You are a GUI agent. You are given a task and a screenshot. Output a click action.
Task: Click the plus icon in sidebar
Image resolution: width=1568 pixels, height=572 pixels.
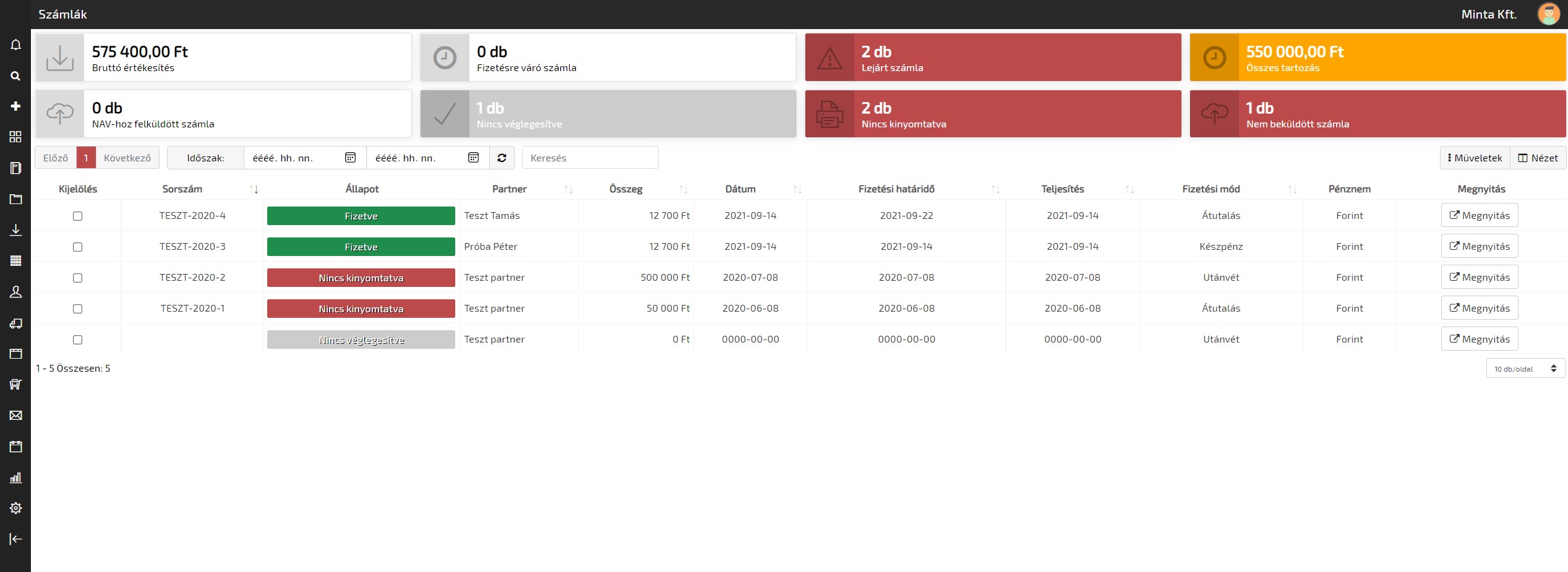(15, 106)
